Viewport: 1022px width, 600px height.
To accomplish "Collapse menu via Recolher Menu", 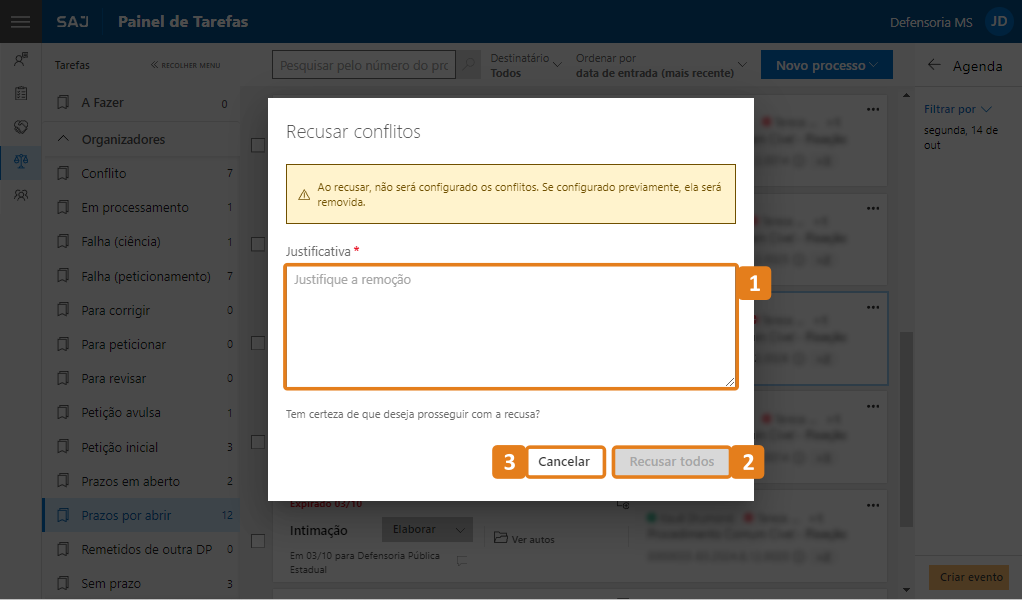I will click(x=186, y=65).
